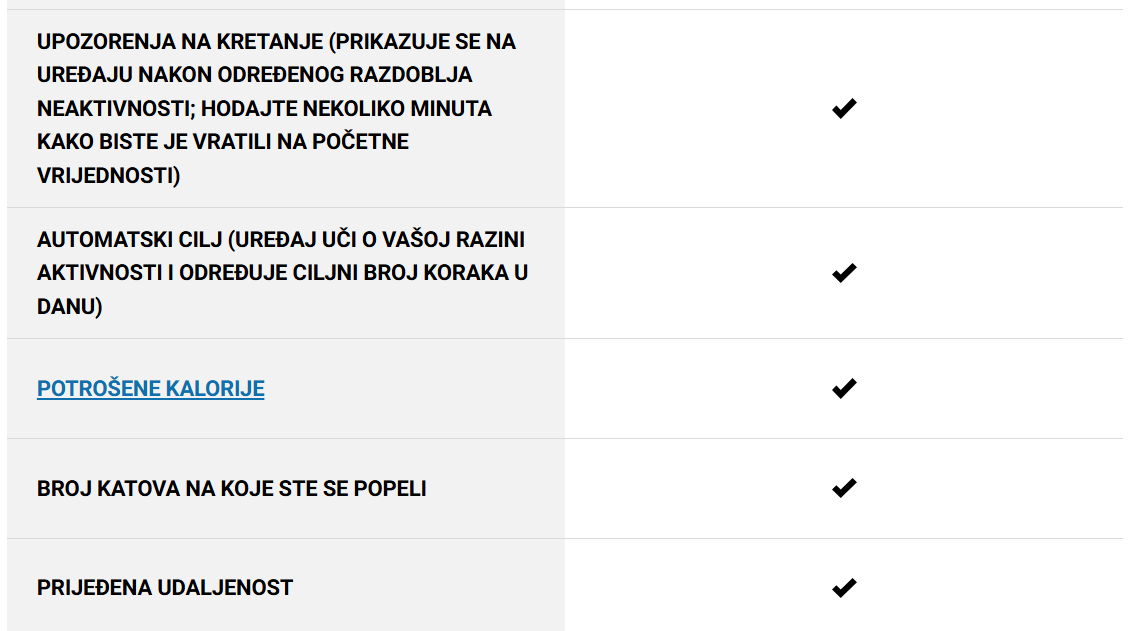
Task: Click the word DANU) in Automatski cilj row
Action: point(69,307)
